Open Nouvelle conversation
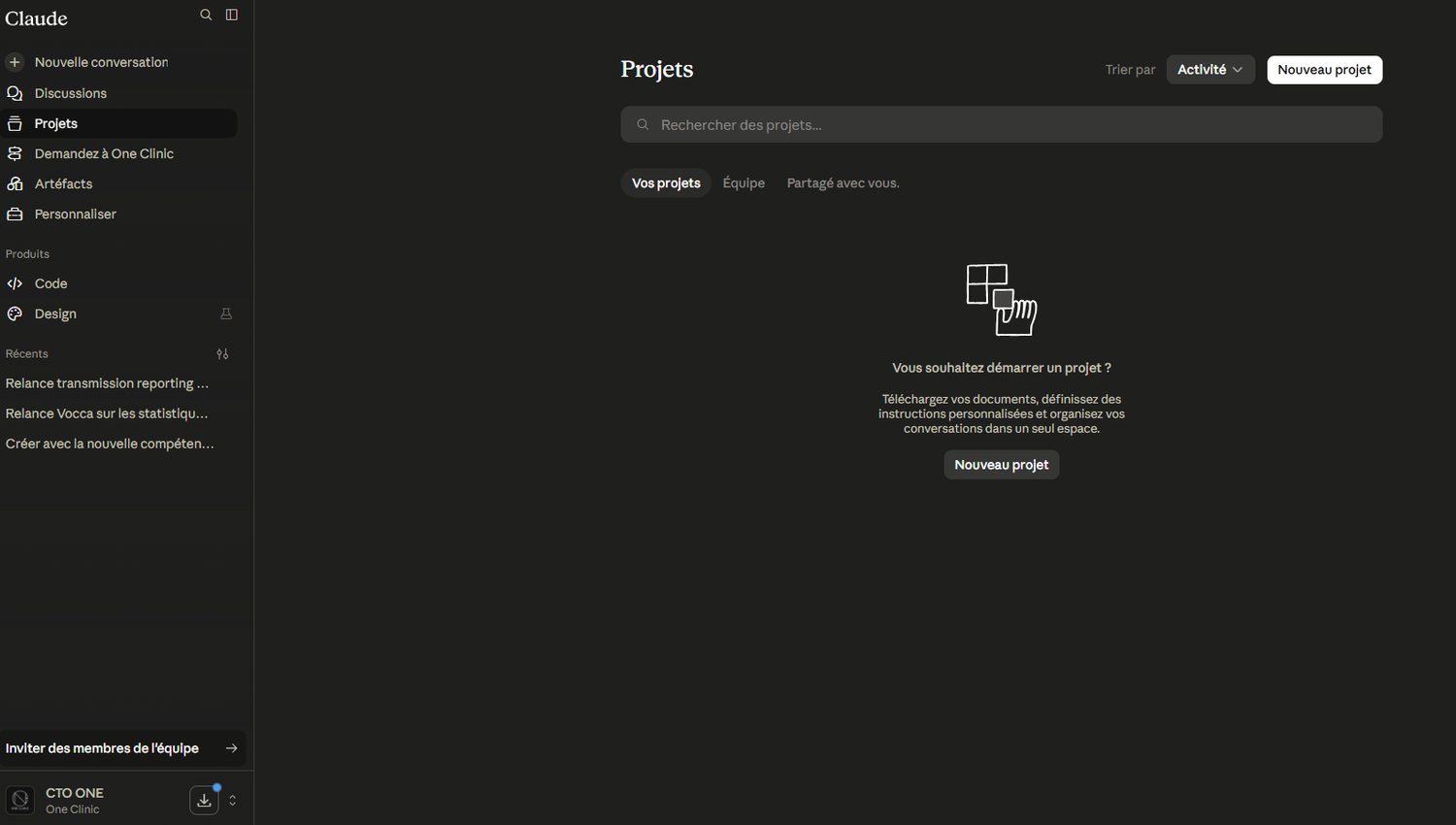The width and height of the screenshot is (1456, 825). coord(119,62)
